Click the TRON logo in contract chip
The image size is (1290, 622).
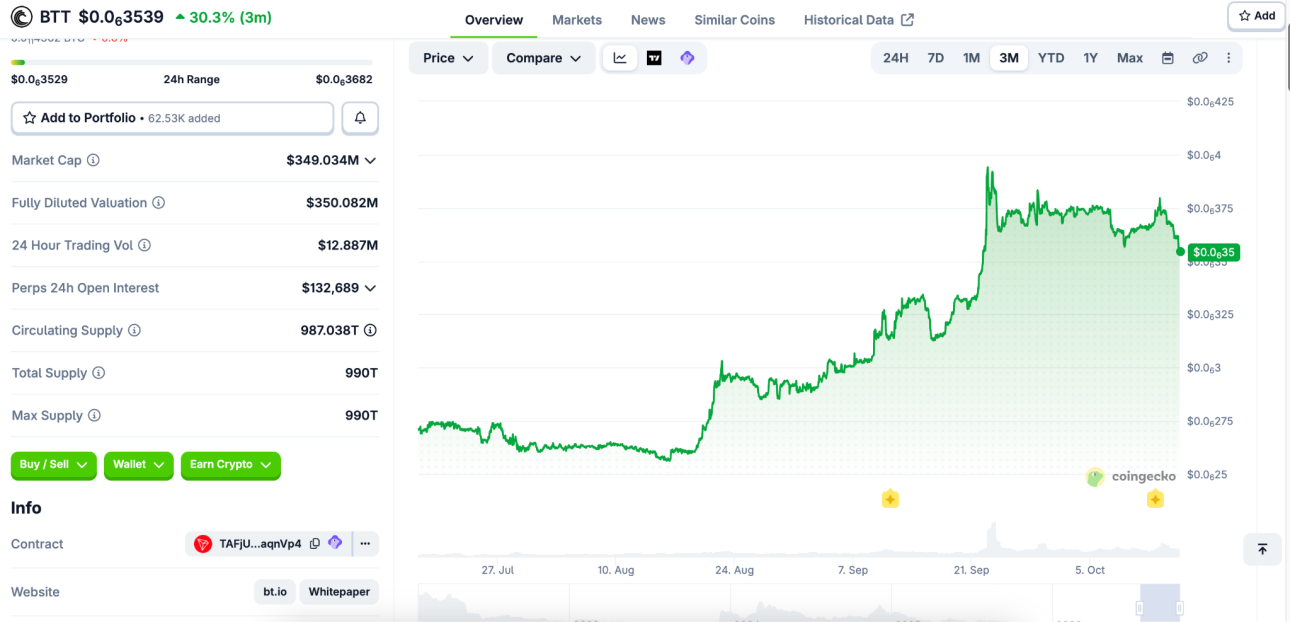tap(203, 544)
